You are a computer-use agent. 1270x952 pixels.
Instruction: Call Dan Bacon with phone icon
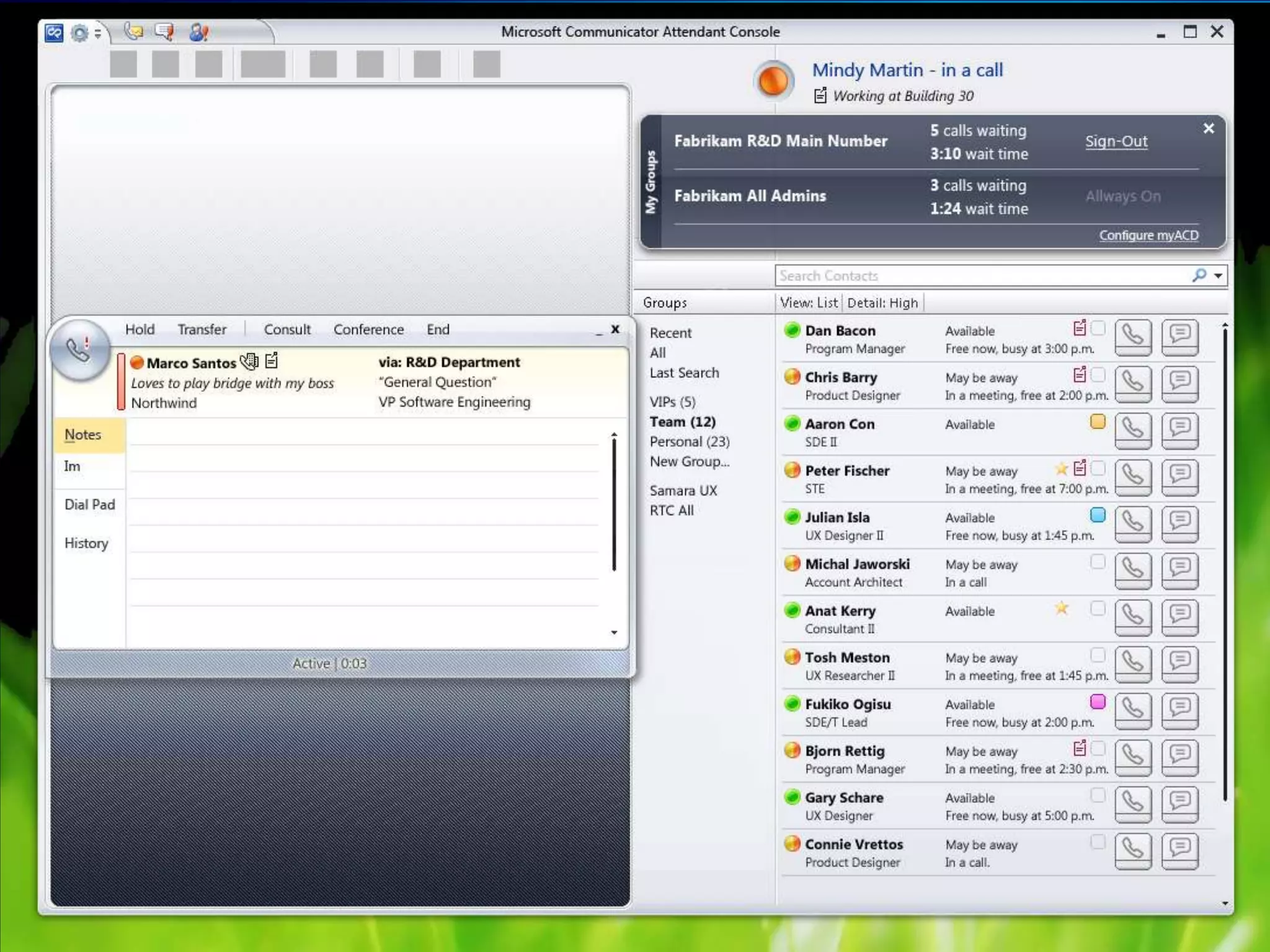tap(1133, 338)
